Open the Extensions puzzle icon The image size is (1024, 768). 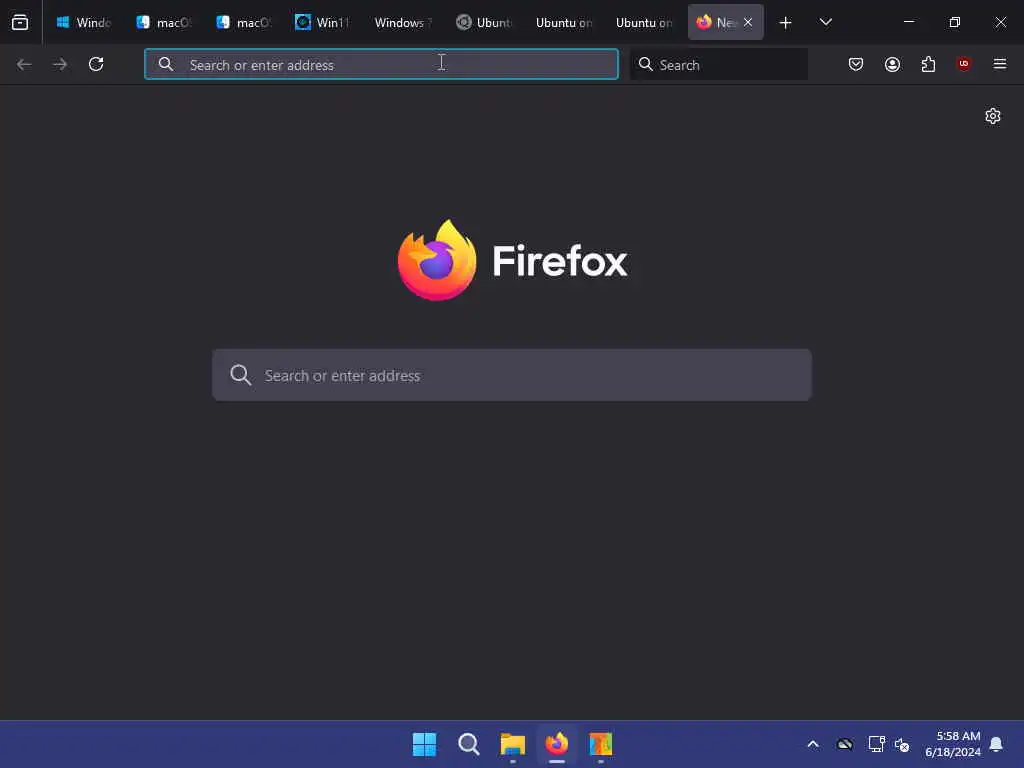(x=928, y=64)
